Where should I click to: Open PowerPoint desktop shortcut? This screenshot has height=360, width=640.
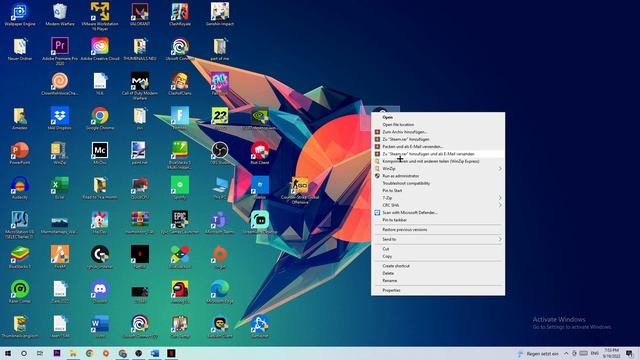pos(20,153)
